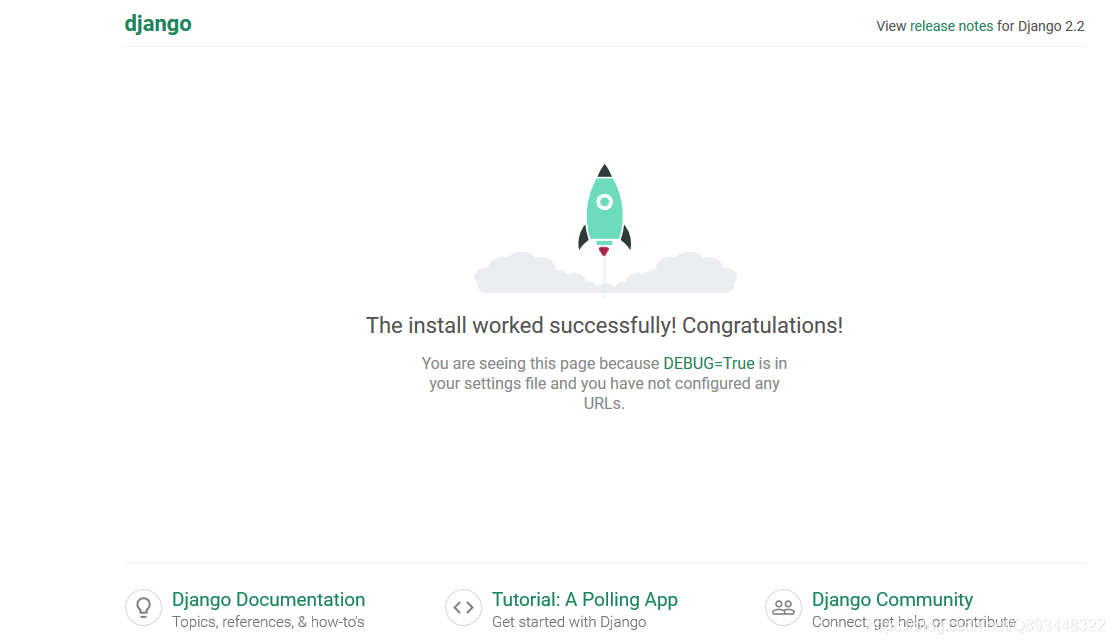Click the lightbulb documentation icon
The image size is (1115, 644).
[144, 608]
